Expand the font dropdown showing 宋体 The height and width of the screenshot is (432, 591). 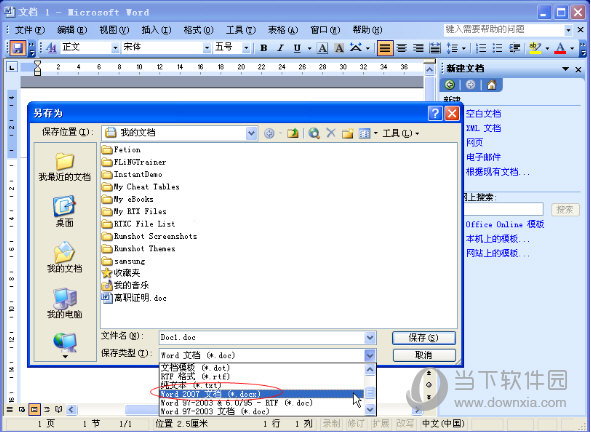[207, 48]
